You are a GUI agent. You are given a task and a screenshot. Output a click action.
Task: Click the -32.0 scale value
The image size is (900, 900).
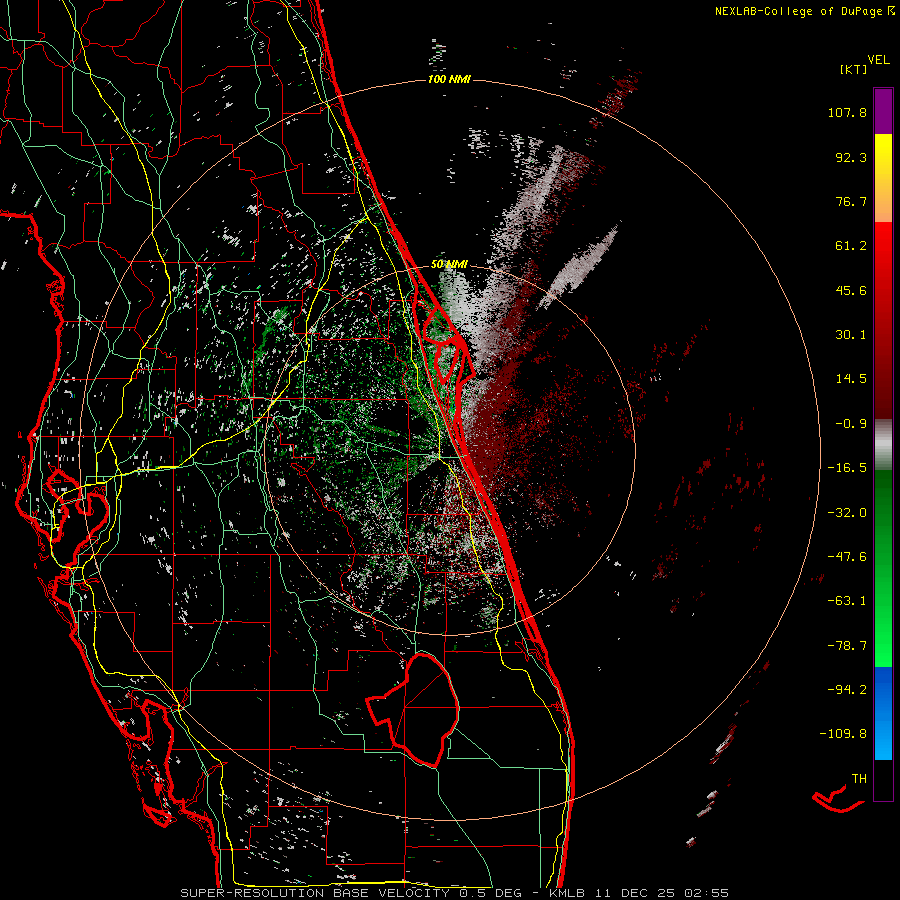847,513
